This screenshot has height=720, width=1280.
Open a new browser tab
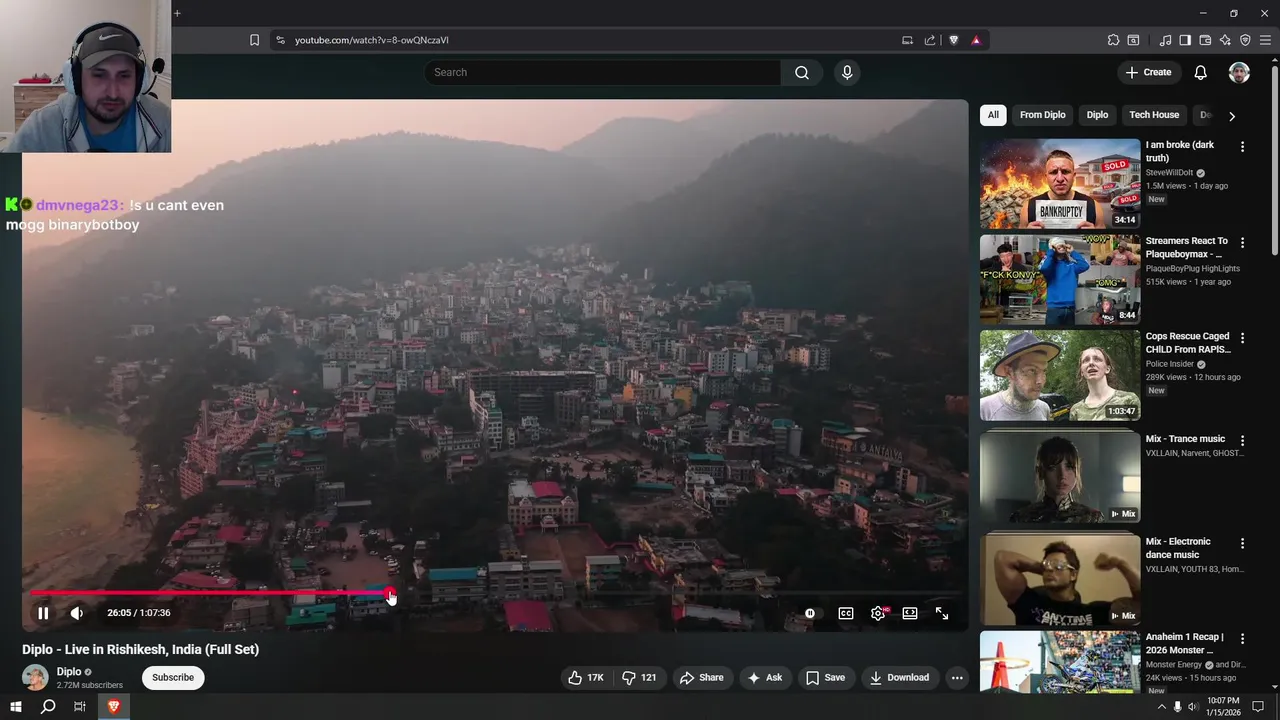[x=177, y=13]
